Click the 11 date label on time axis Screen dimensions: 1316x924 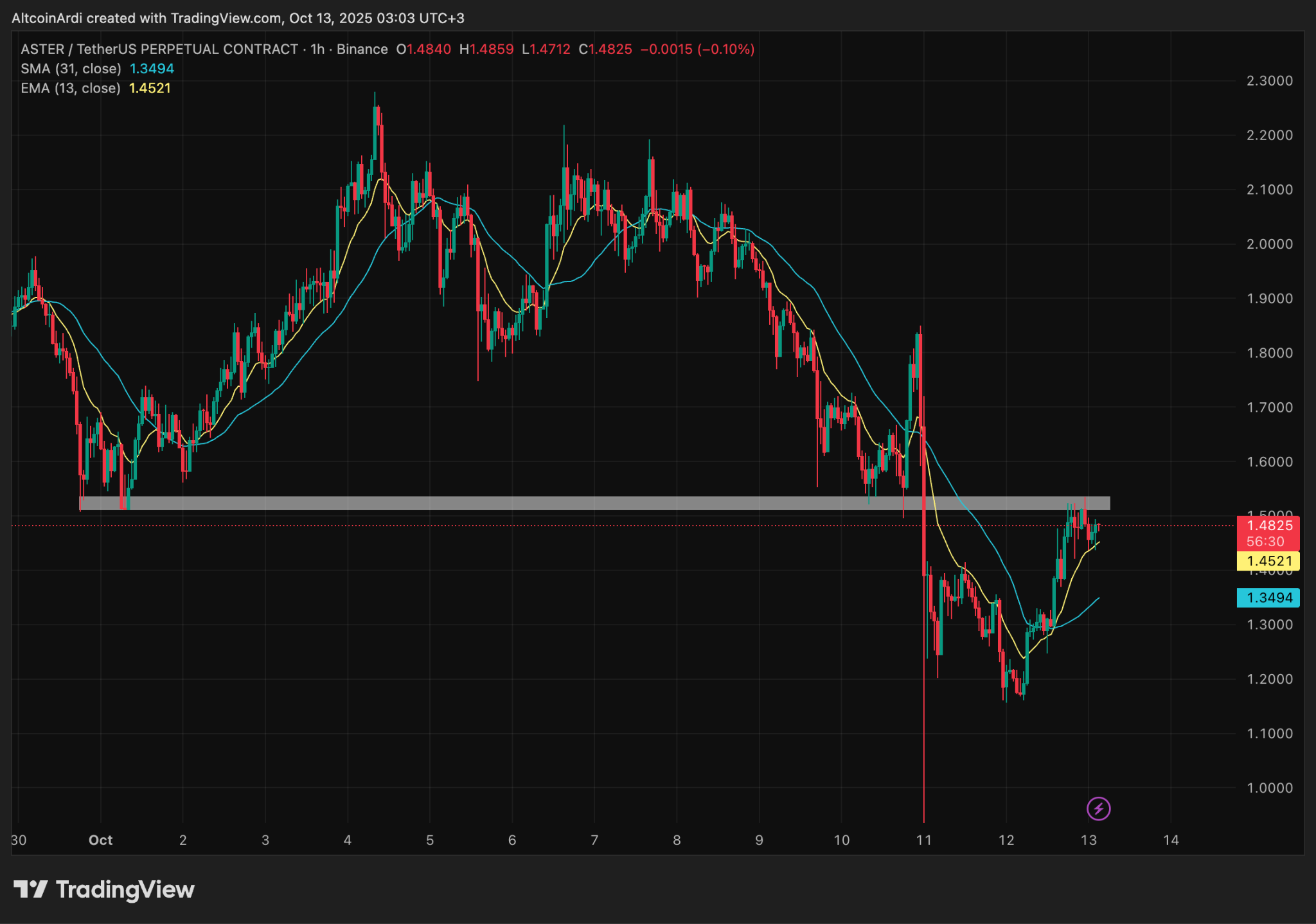[x=923, y=840]
